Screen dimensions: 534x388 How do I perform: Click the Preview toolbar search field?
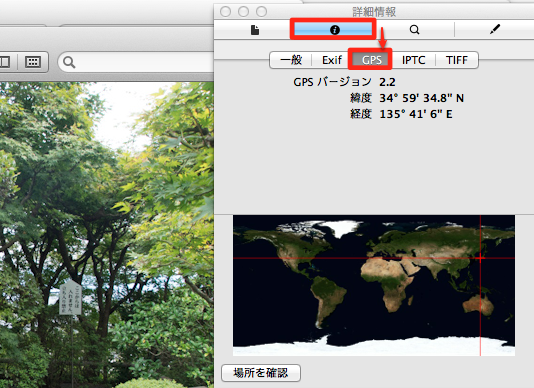click(136, 62)
